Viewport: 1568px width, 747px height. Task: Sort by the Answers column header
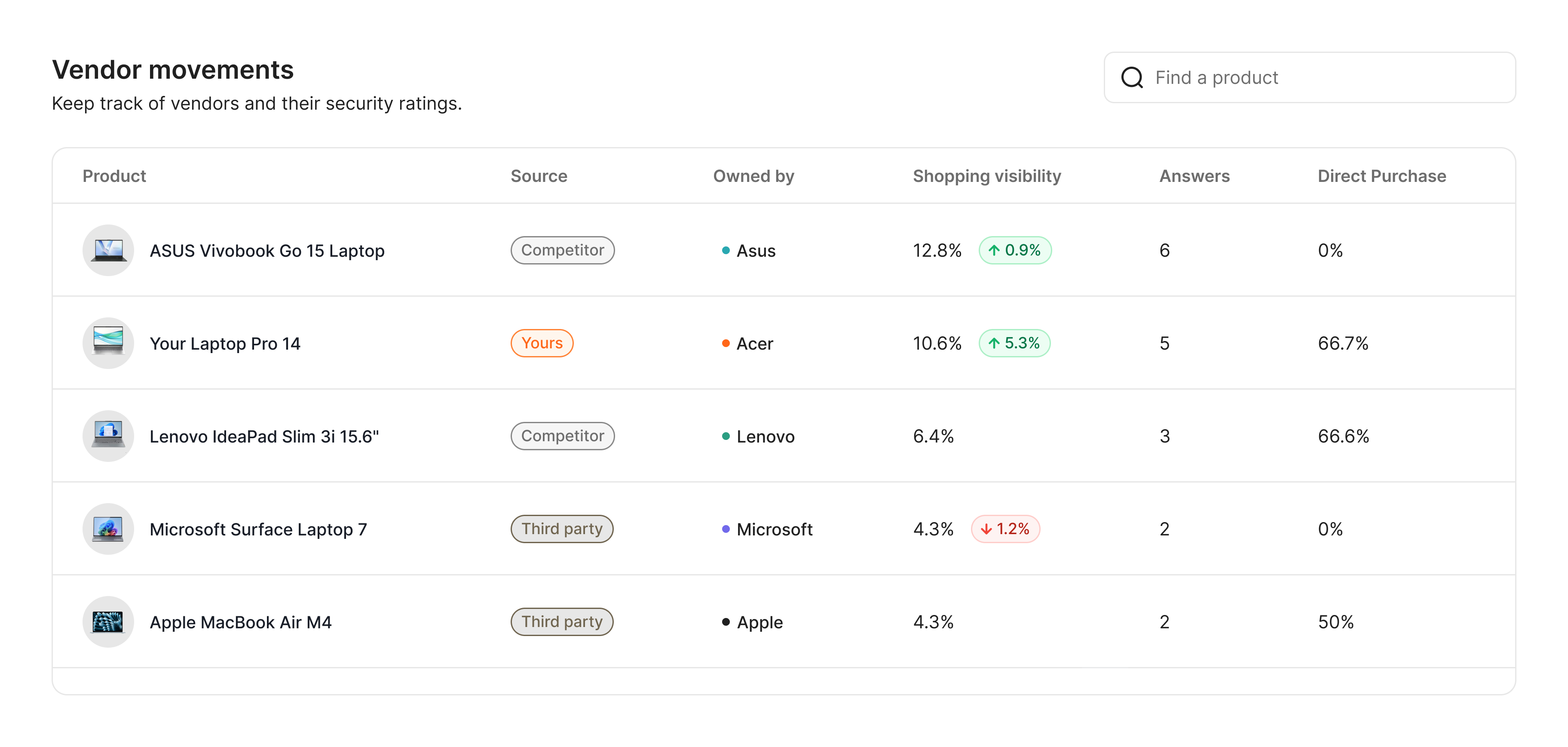(x=1194, y=176)
